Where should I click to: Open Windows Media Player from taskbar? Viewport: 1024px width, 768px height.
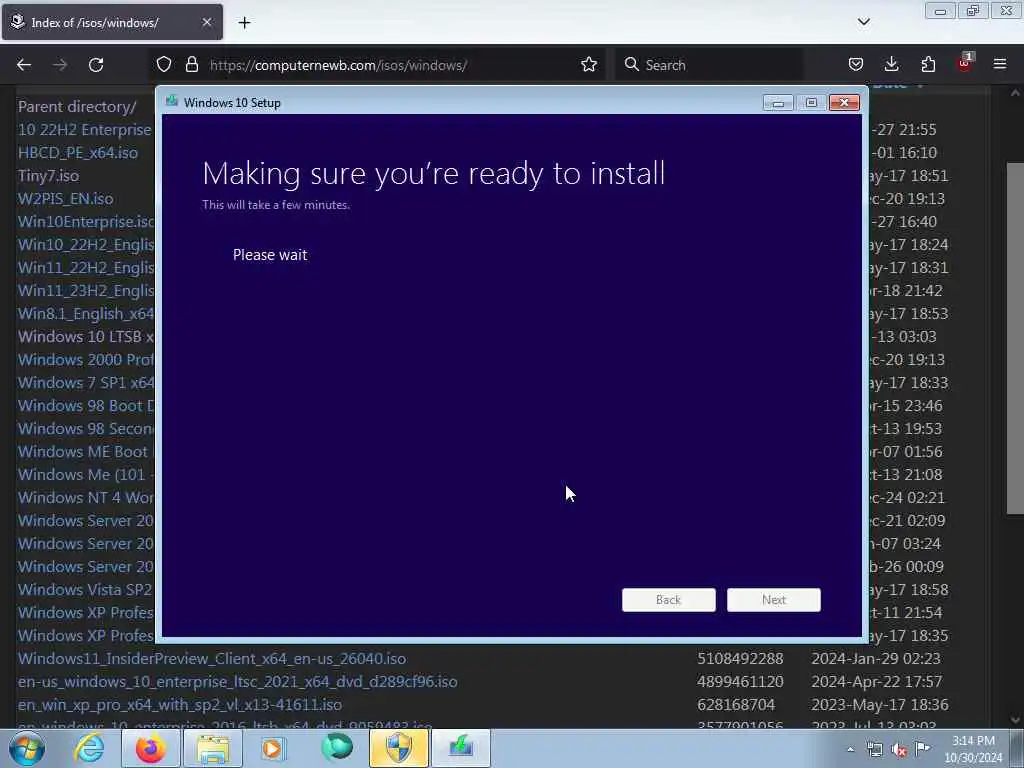[x=273, y=748]
